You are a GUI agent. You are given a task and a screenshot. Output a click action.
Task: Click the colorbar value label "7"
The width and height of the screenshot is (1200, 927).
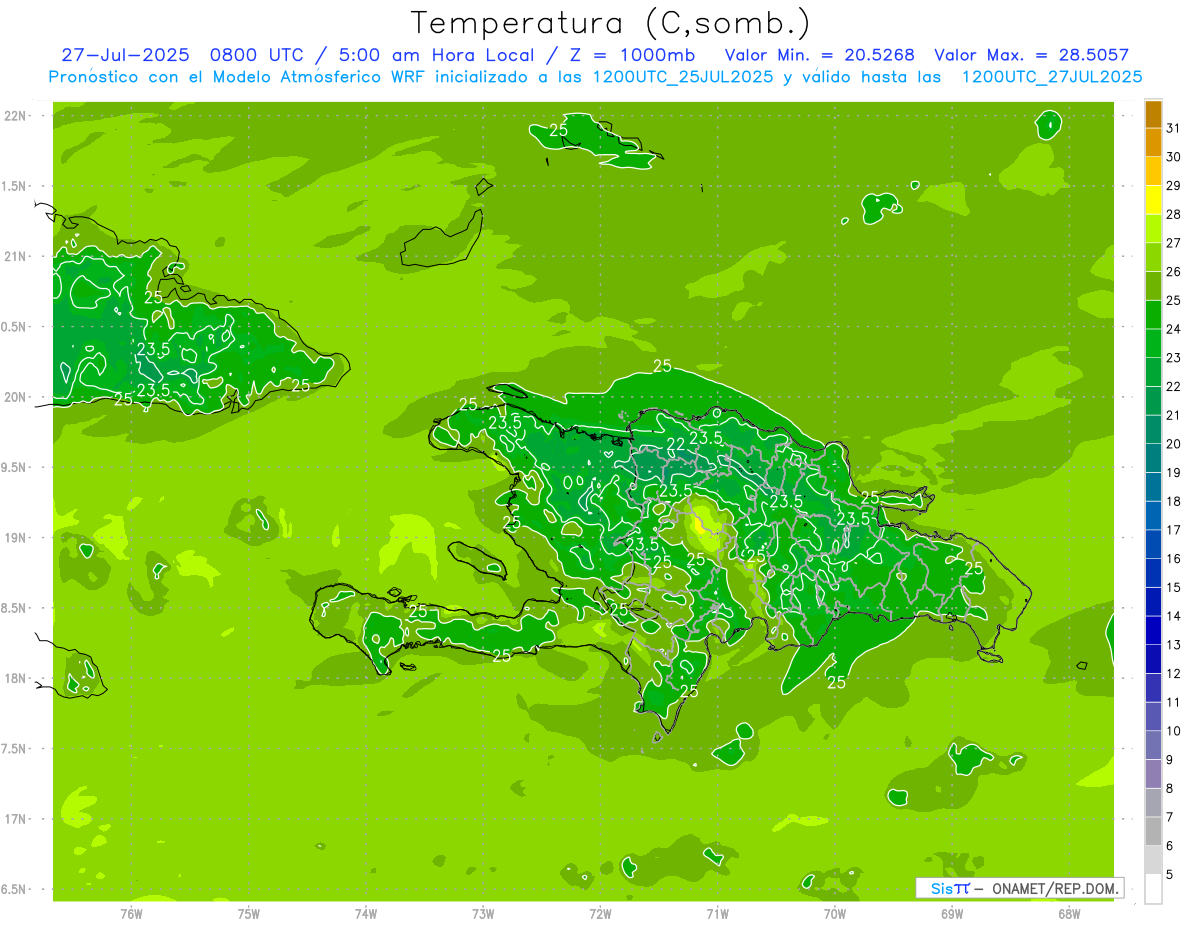point(1170,818)
